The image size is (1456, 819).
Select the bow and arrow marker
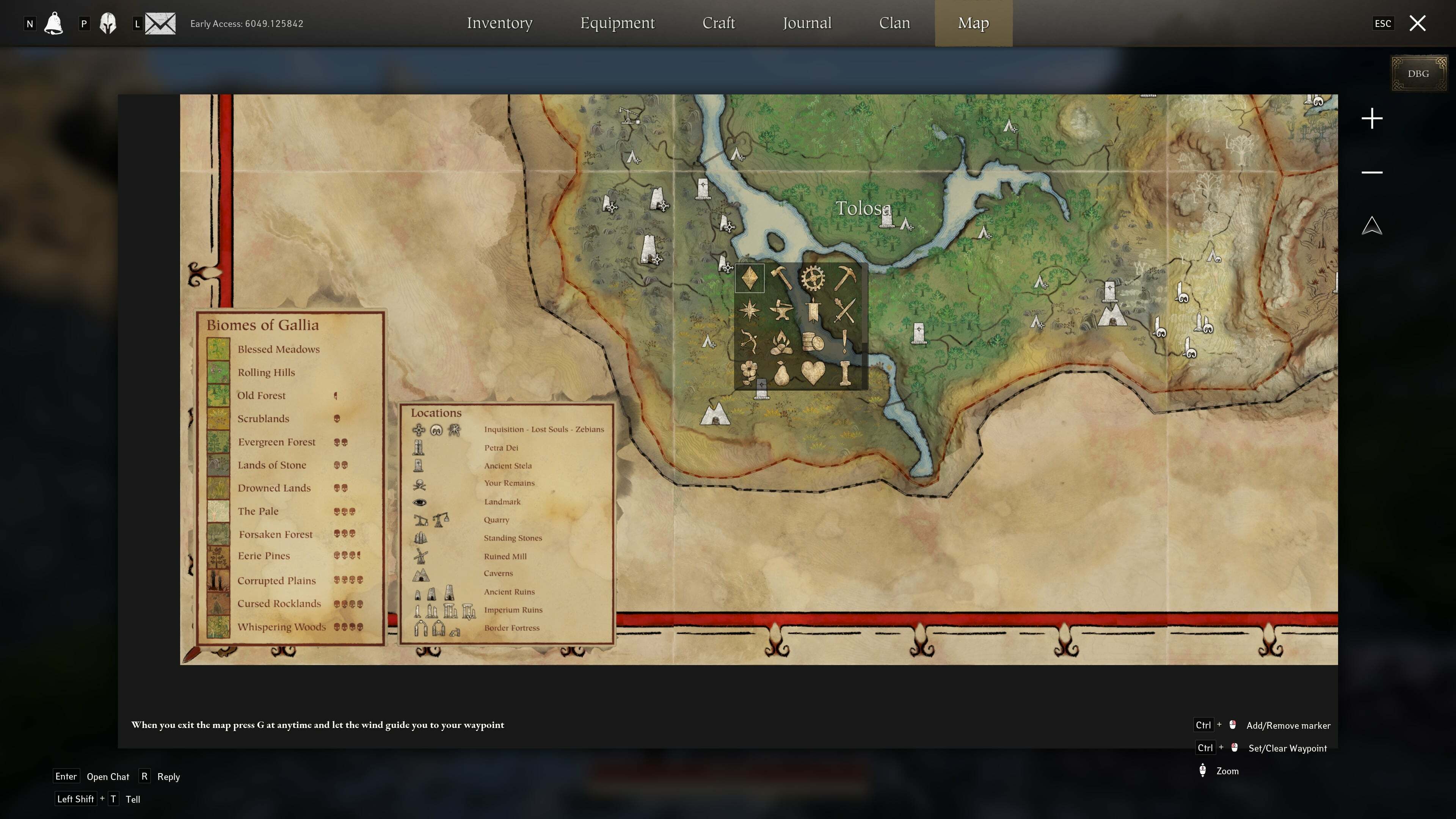[x=750, y=342]
